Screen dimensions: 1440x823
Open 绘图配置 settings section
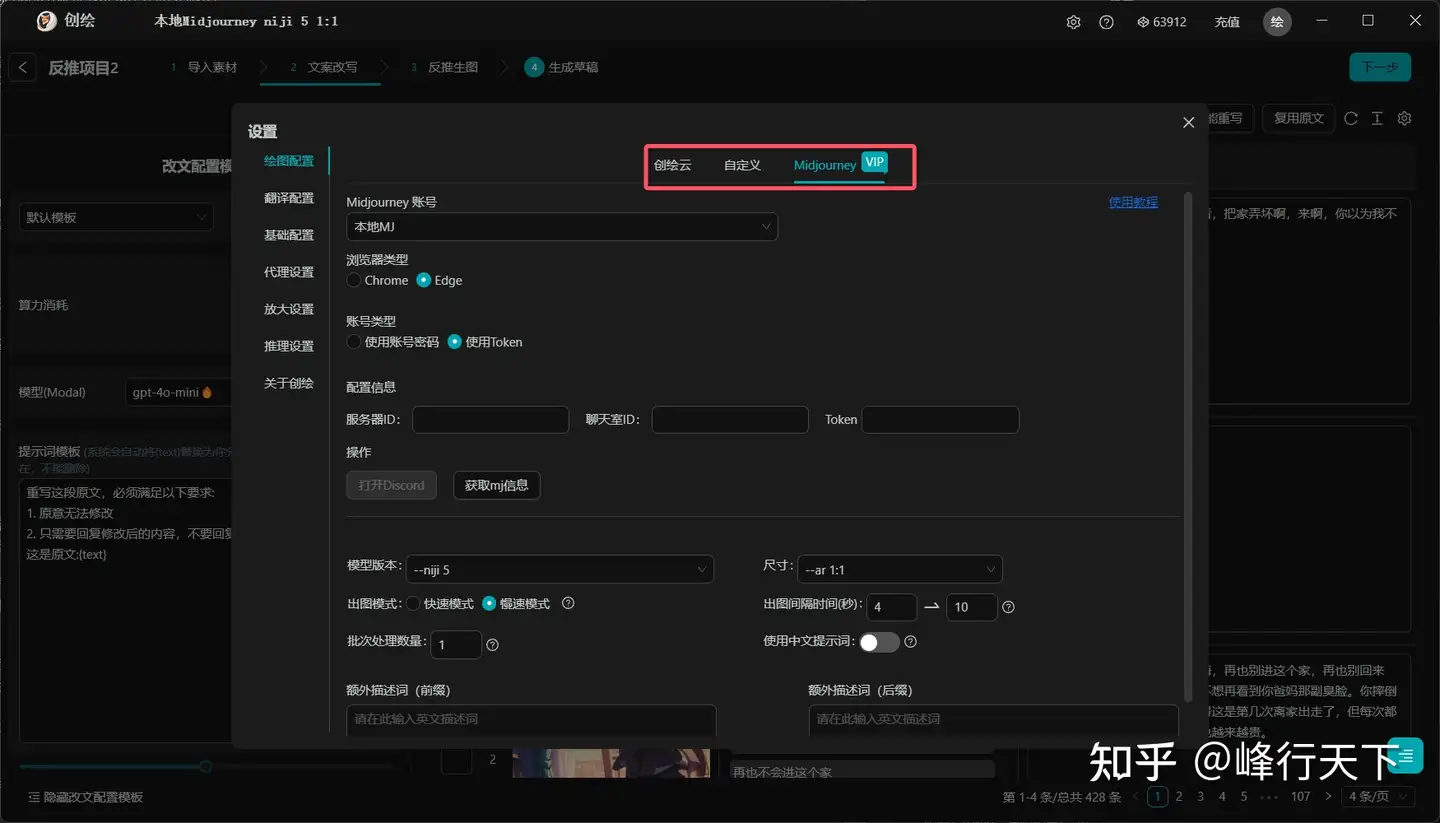point(289,160)
